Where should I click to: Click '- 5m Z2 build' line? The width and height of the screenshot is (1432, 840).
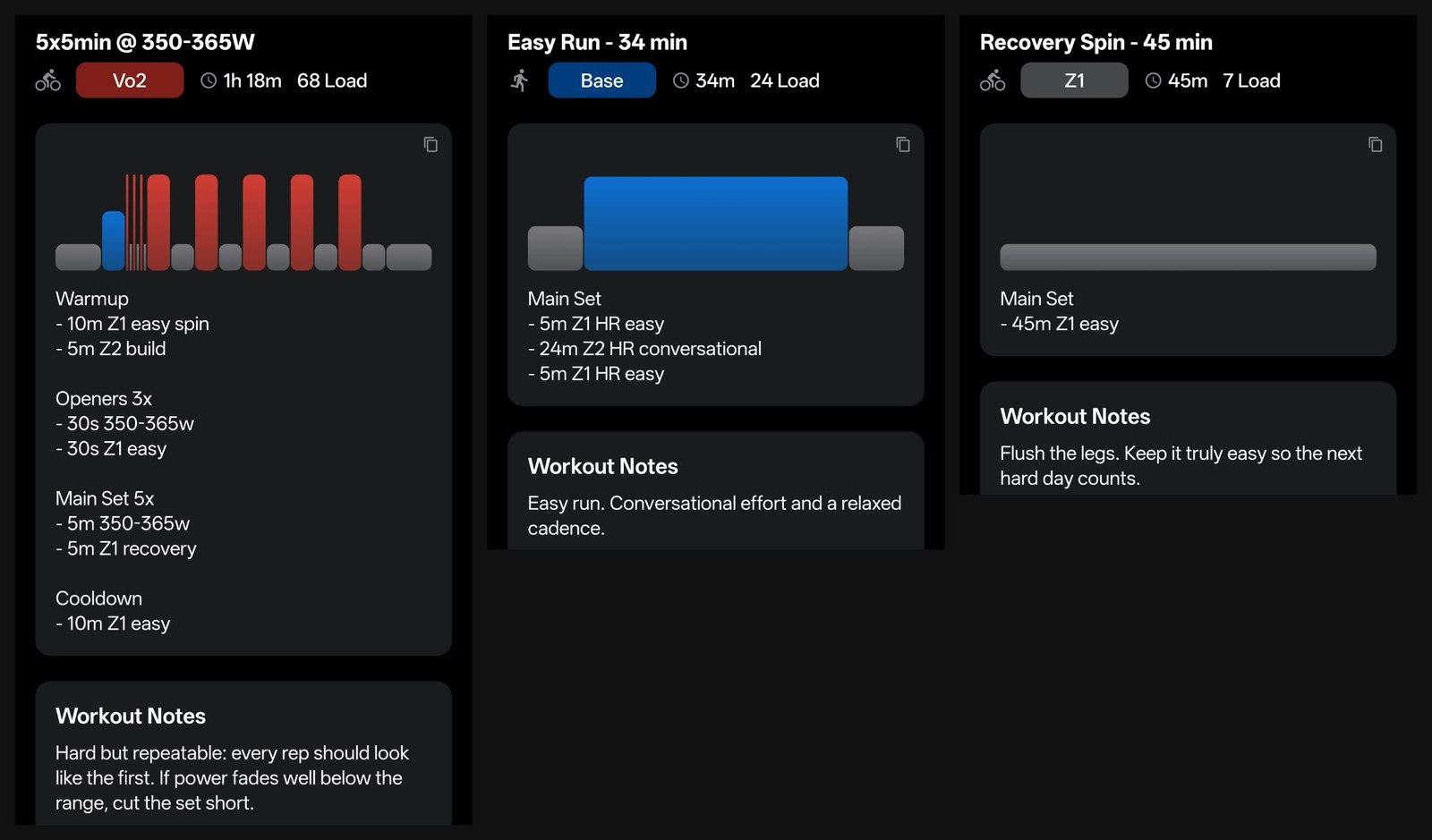pyautogui.click(x=111, y=349)
